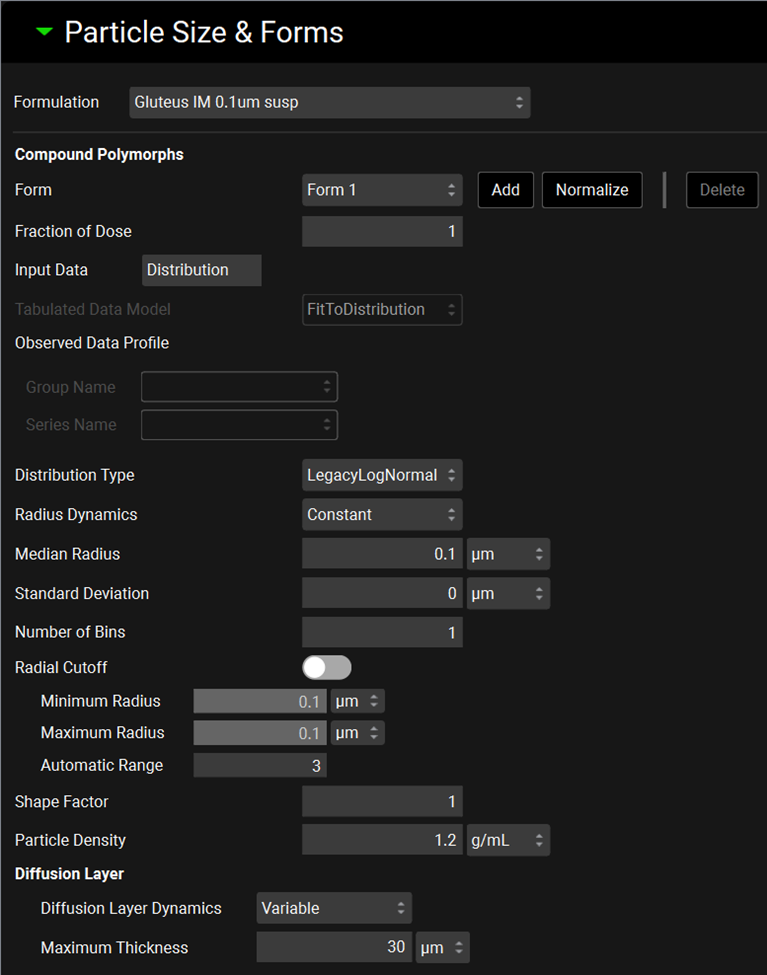The height and width of the screenshot is (975, 767).
Task: Open the Diffusion Layer Dynamics dropdown
Action: (x=334, y=908)
